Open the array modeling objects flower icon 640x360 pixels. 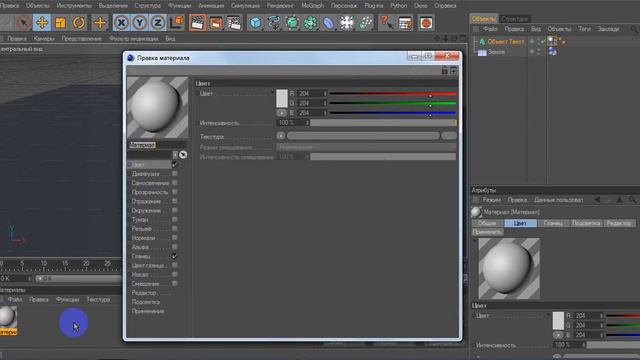[x=310, y=23]
